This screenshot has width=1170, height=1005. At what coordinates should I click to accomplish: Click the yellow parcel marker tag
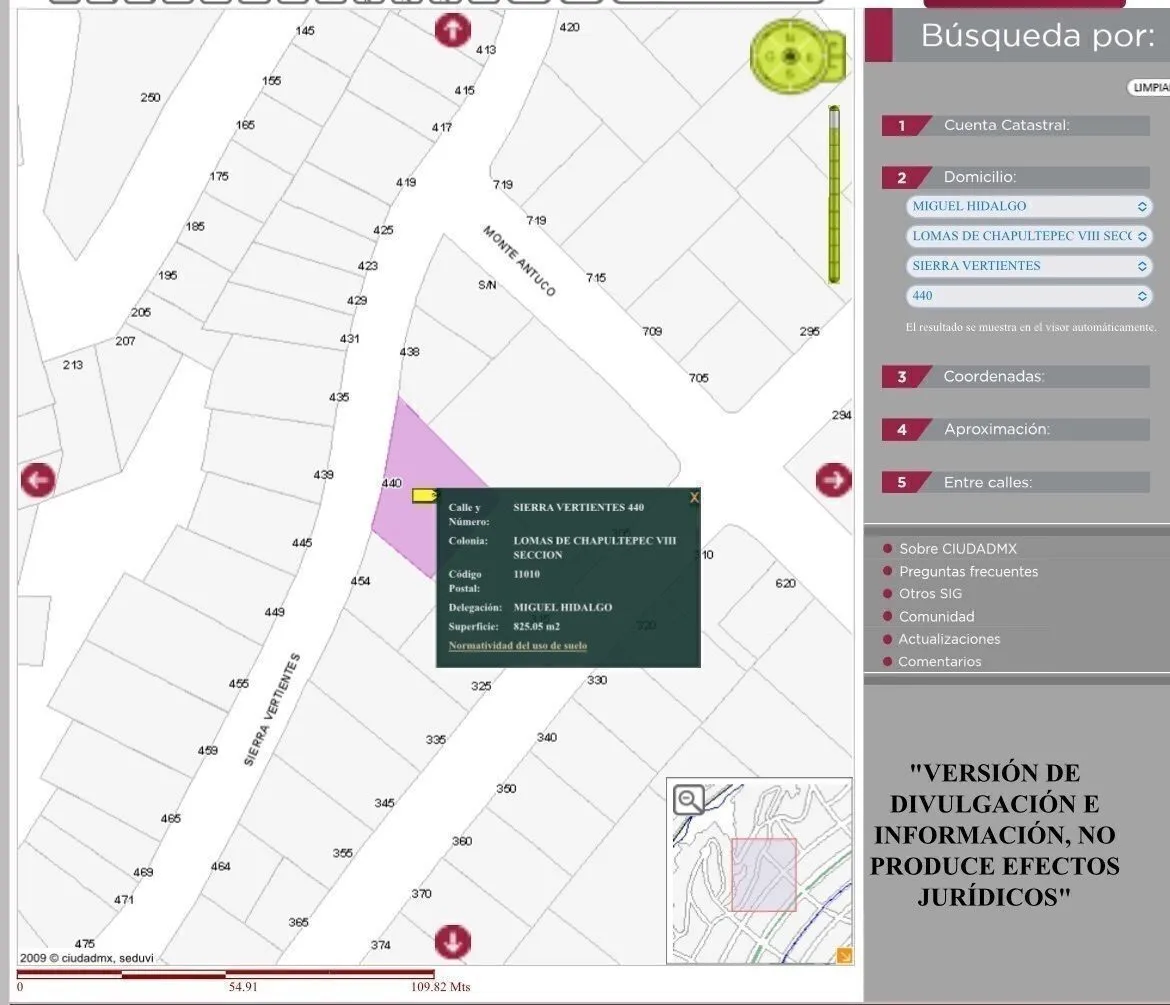pos(425,495)
